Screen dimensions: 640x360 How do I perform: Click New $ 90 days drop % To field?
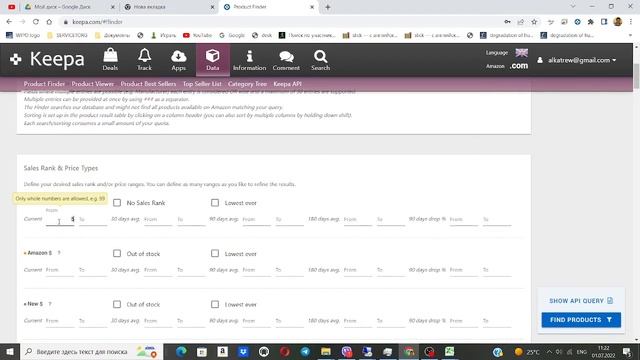pos(497,321)
